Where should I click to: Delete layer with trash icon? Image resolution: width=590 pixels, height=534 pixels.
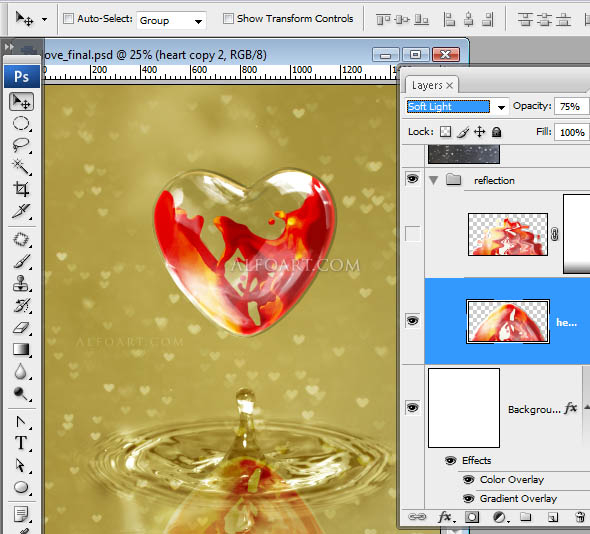[x=580, y=517]
